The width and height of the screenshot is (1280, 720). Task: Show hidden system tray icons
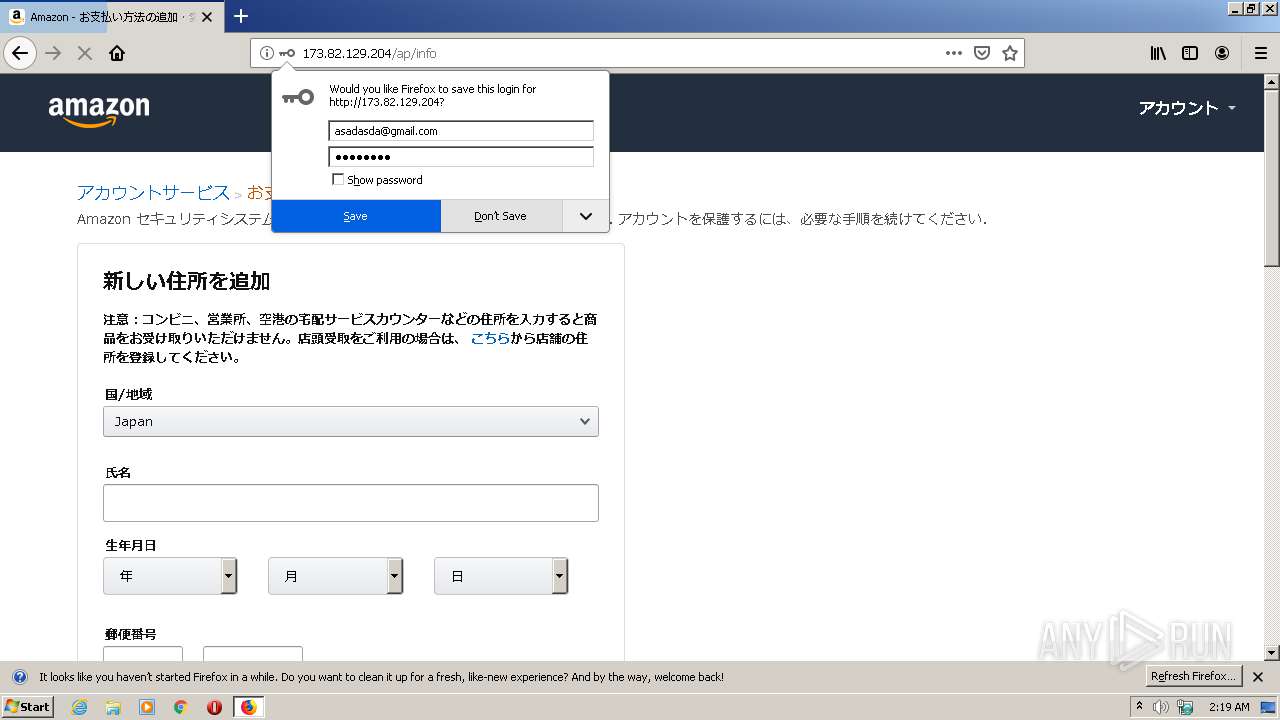point(1139,707)
